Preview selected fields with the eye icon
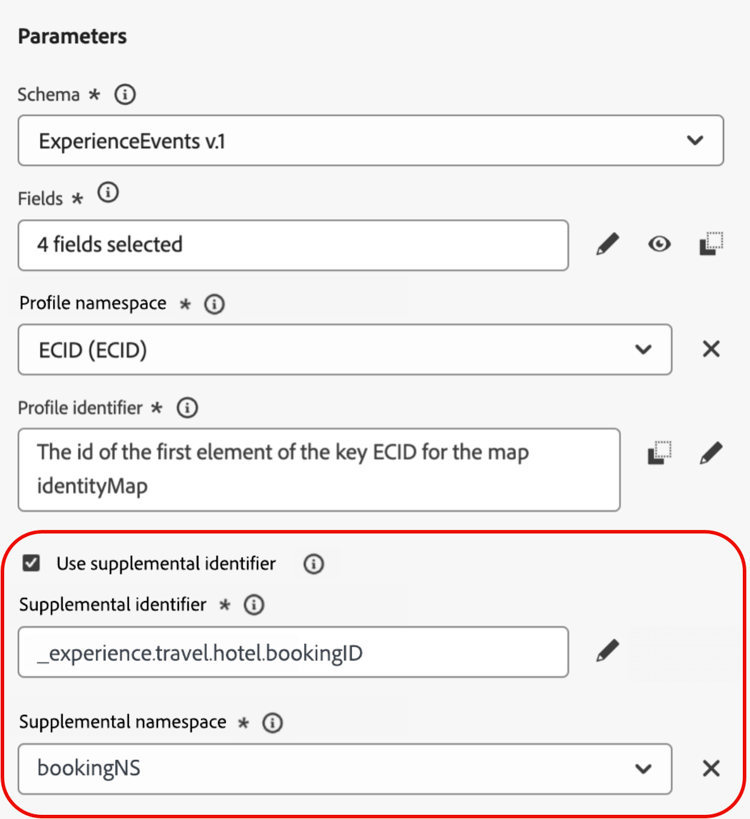Screen dimensions: 750x819 (659, 244)
